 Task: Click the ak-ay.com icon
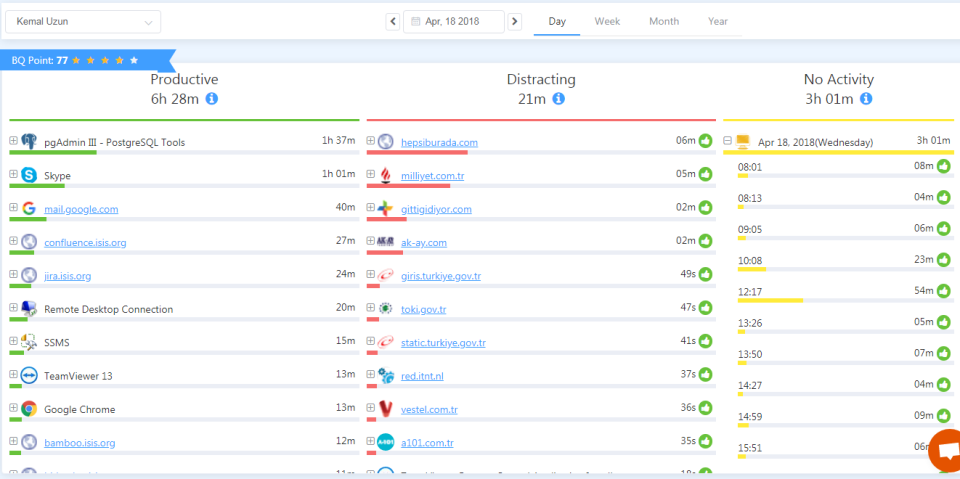[385, 243]
